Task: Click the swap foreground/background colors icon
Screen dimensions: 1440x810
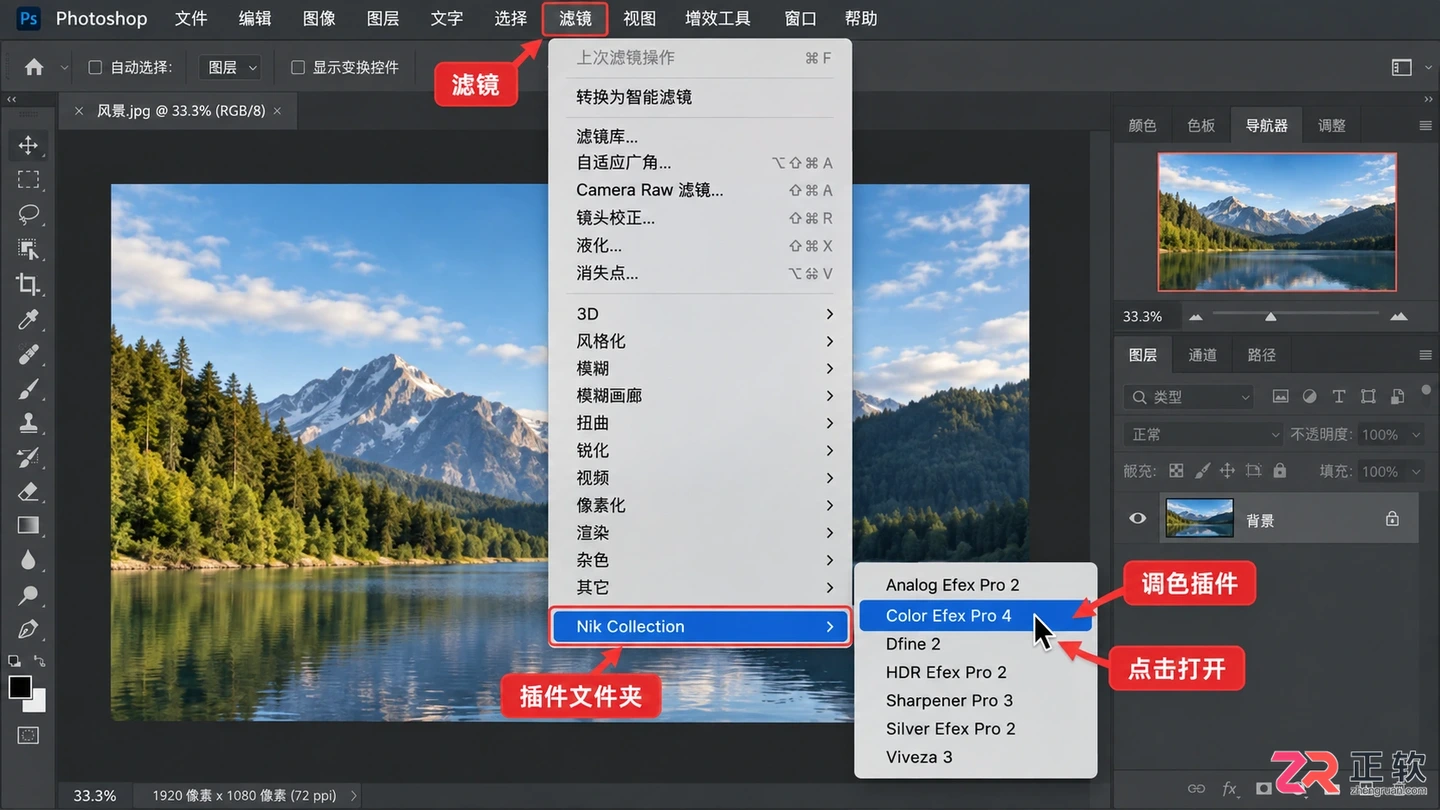Action: (39, 661)
